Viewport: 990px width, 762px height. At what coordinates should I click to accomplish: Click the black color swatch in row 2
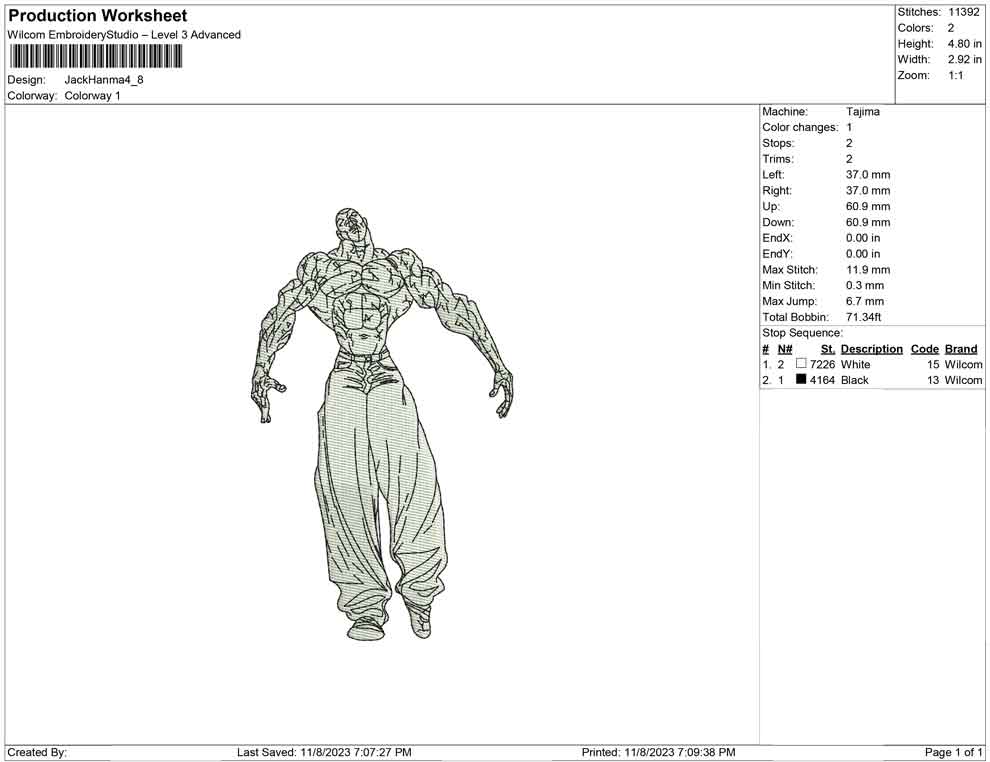[x=801, y=379]
